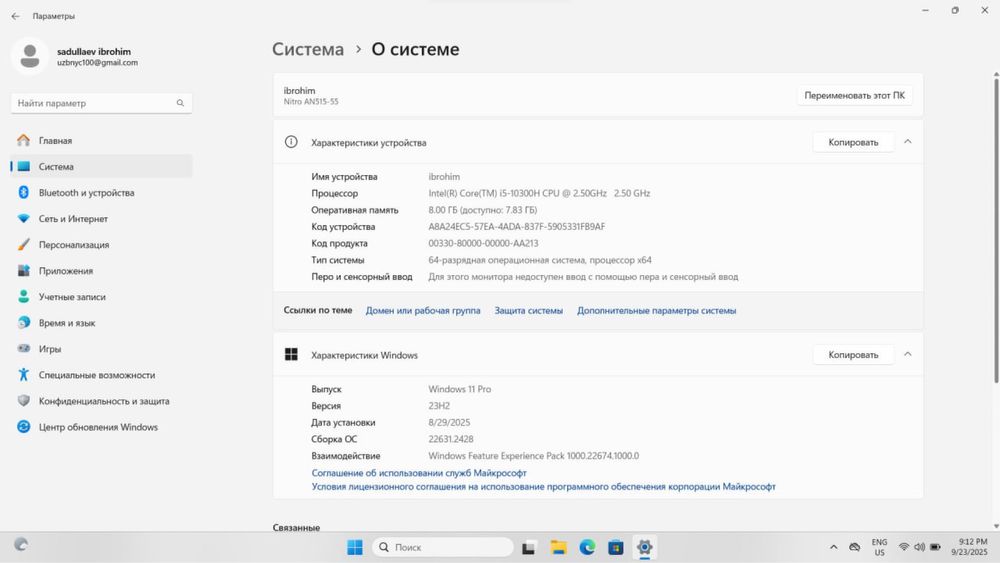
Task: Collapse the Характеристики устройства section
Action: (x=908, y=142)
